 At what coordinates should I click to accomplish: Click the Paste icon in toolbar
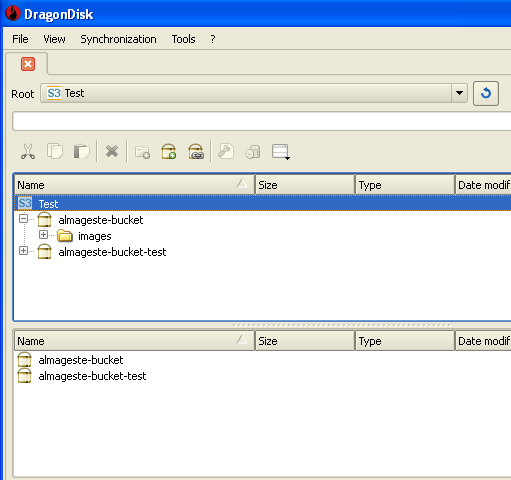(x=82, y=152)
